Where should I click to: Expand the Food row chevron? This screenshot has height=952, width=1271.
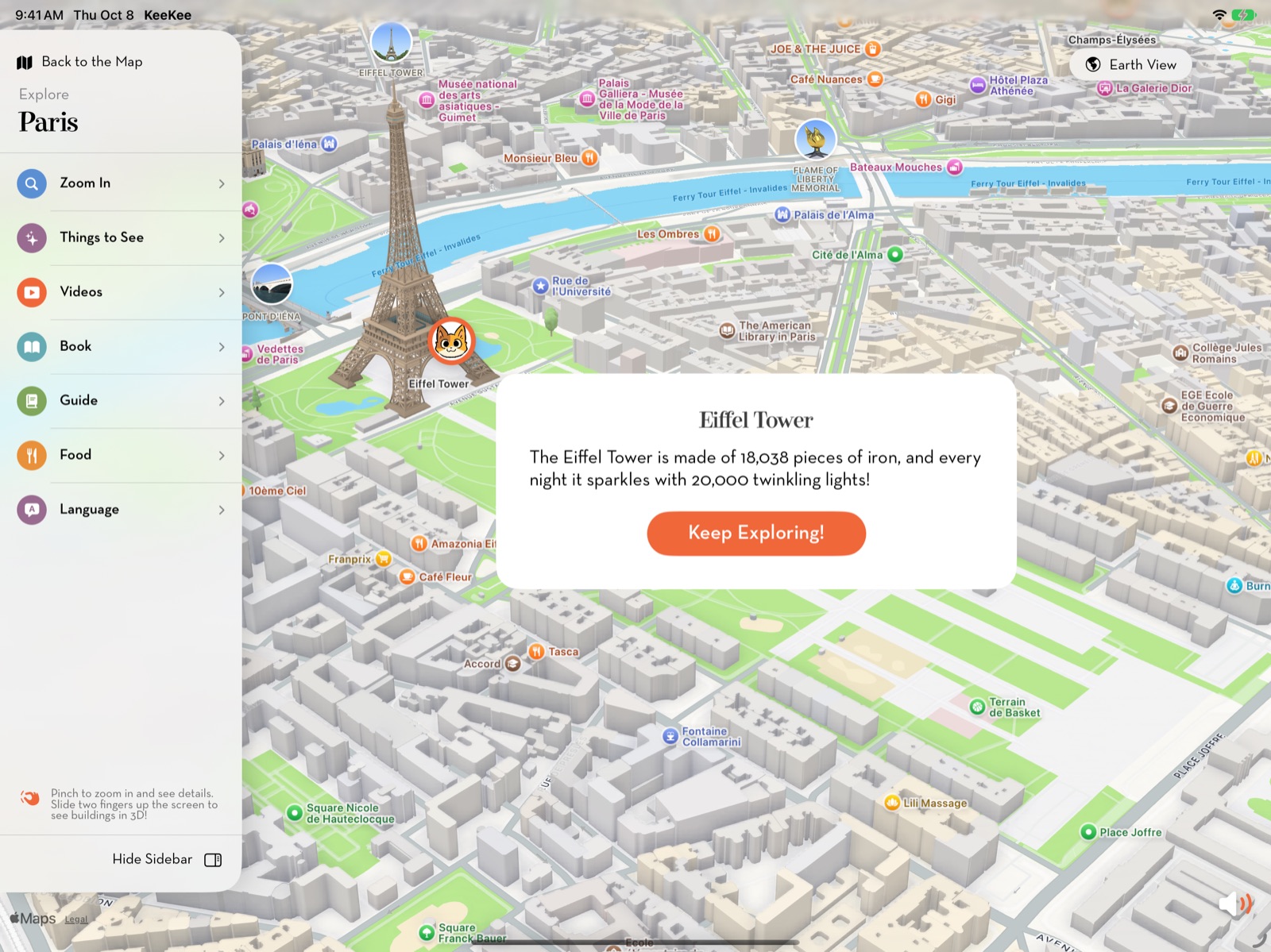(222, 455)
